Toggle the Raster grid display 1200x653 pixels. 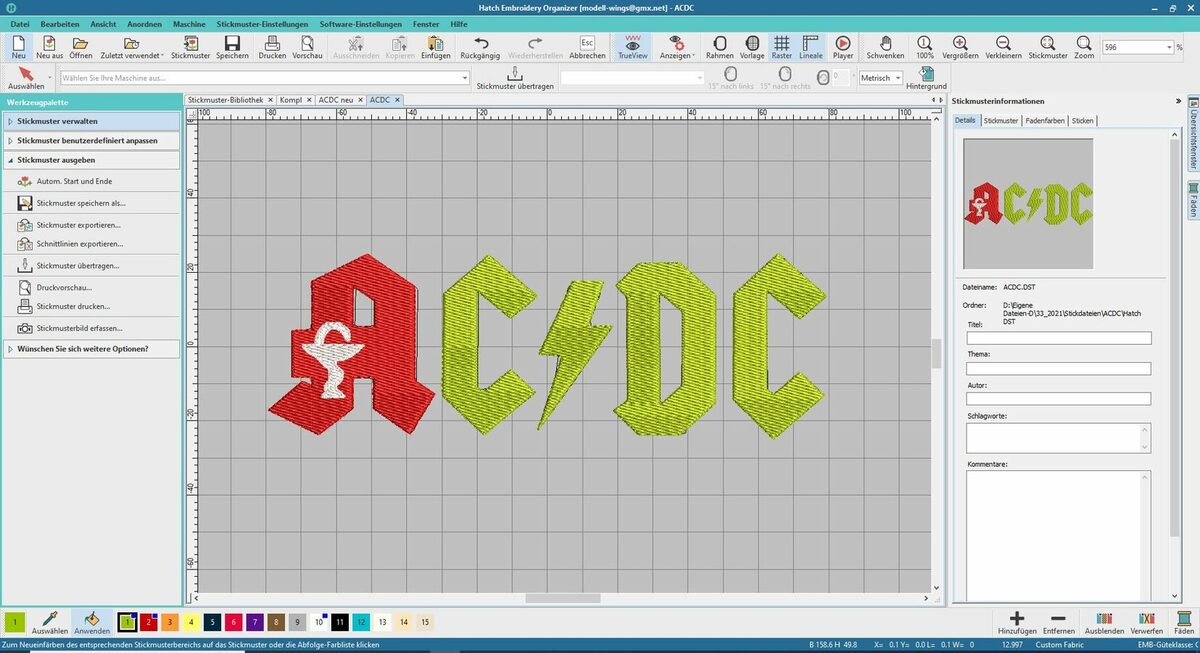(x=782, y=47)
